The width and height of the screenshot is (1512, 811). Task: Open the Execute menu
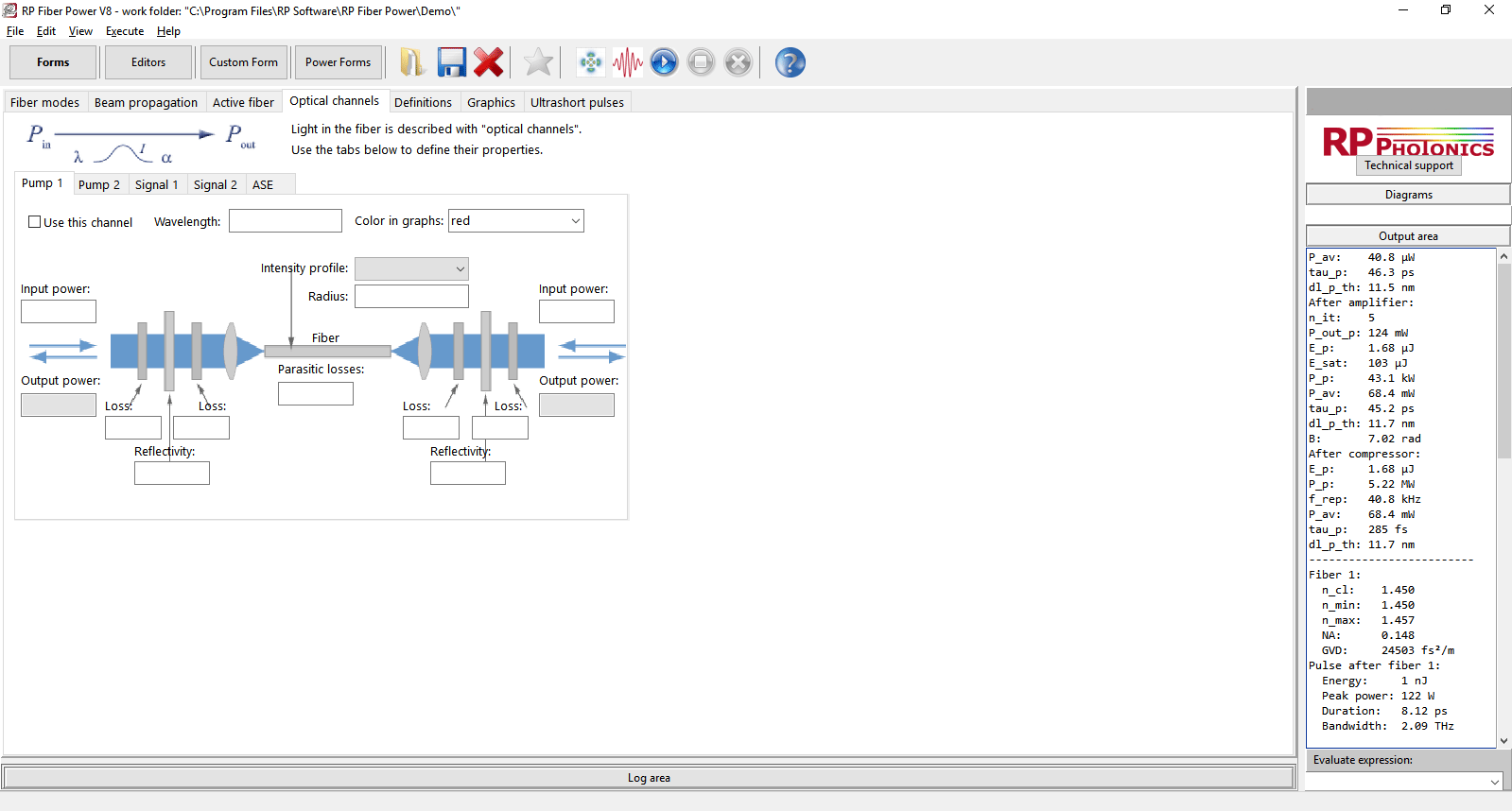point(125,31)
